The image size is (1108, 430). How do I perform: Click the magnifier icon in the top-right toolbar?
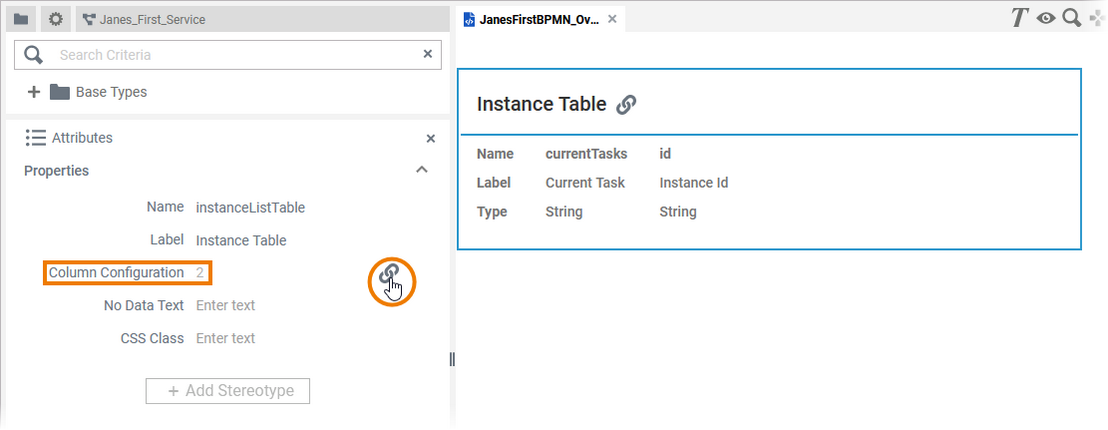click(1071, 17)
